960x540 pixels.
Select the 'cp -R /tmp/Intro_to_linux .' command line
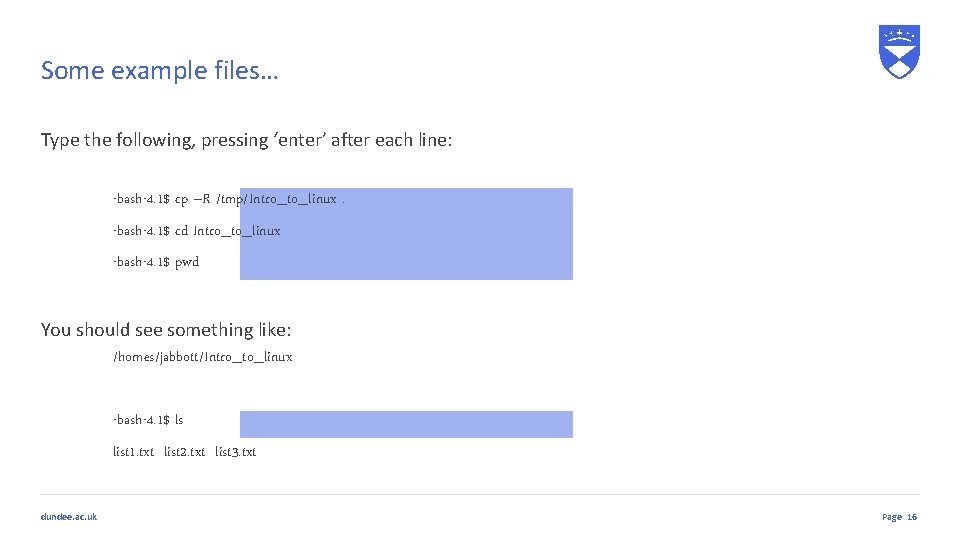point(229,199)
